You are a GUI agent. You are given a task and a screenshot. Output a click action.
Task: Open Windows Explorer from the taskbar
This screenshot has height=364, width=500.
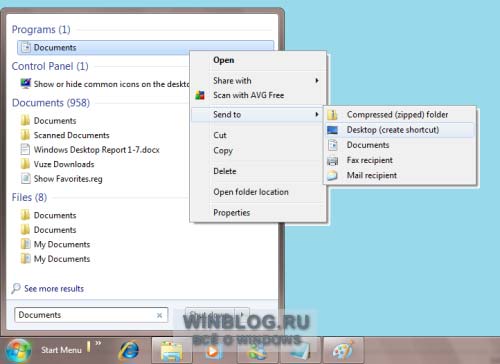click(x=171, y=351)
